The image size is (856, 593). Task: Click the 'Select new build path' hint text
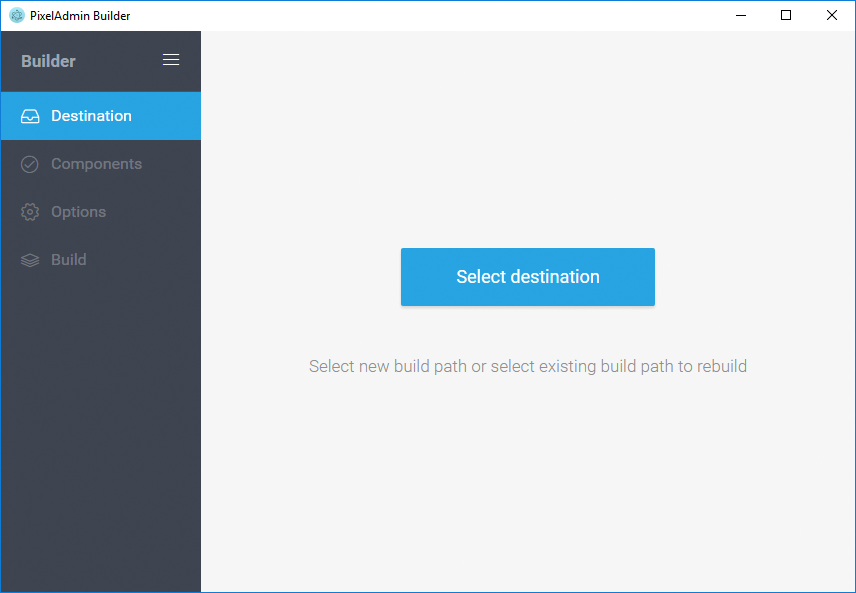click(x=527, y=366)
